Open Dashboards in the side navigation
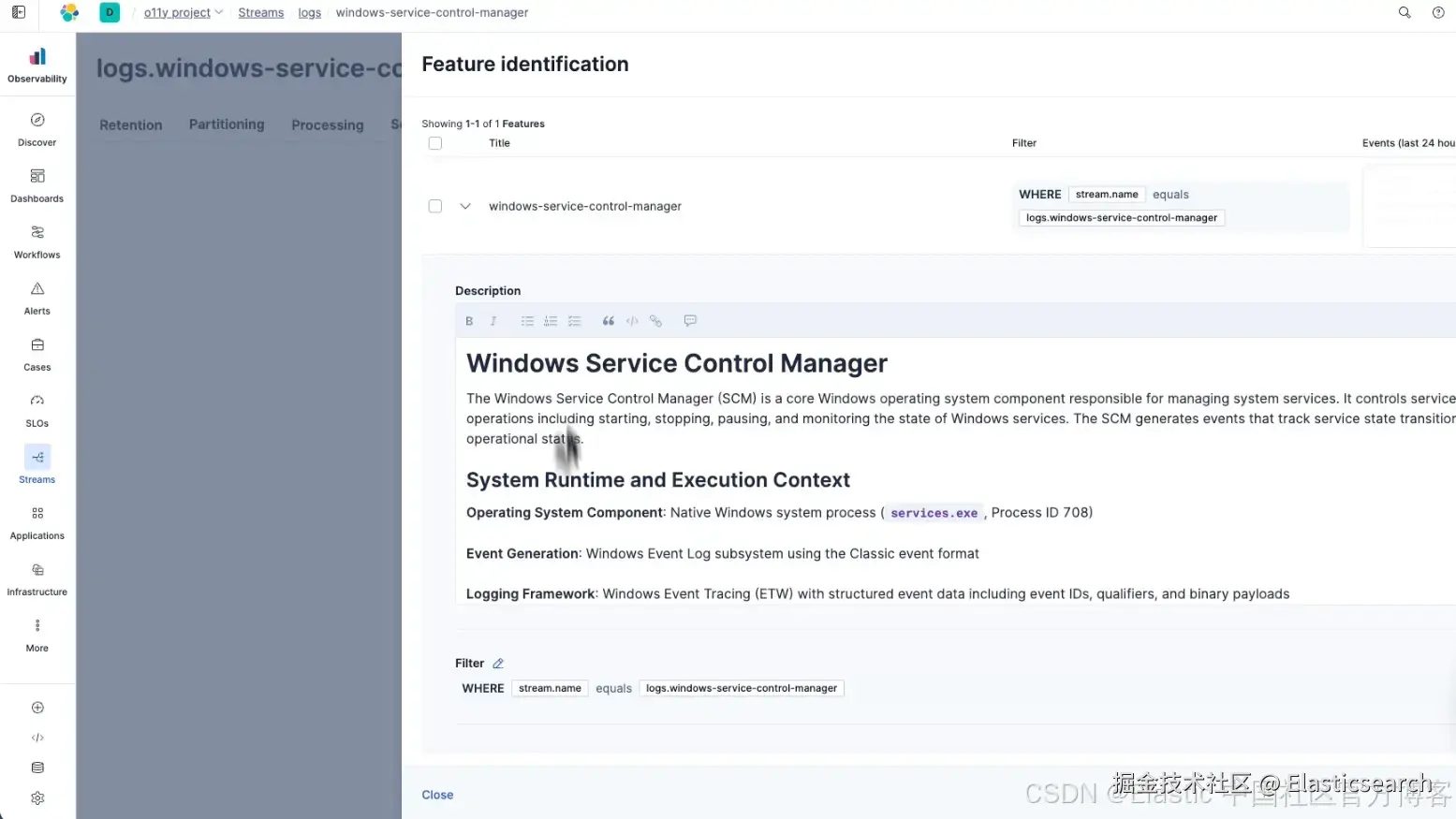 37,185
